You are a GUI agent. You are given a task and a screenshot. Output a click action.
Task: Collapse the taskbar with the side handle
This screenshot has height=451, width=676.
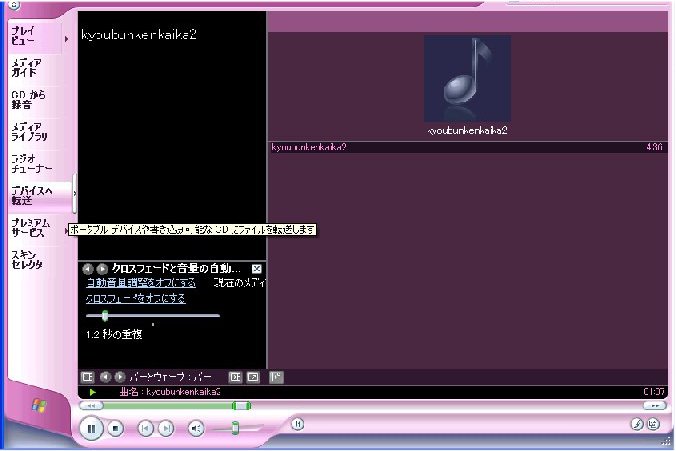pyautogui.click(x=75, y=194)
